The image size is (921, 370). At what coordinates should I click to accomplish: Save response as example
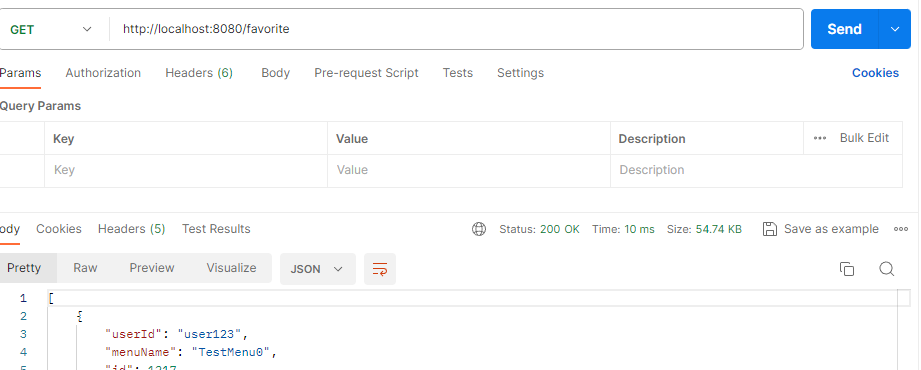coord(821,229)
